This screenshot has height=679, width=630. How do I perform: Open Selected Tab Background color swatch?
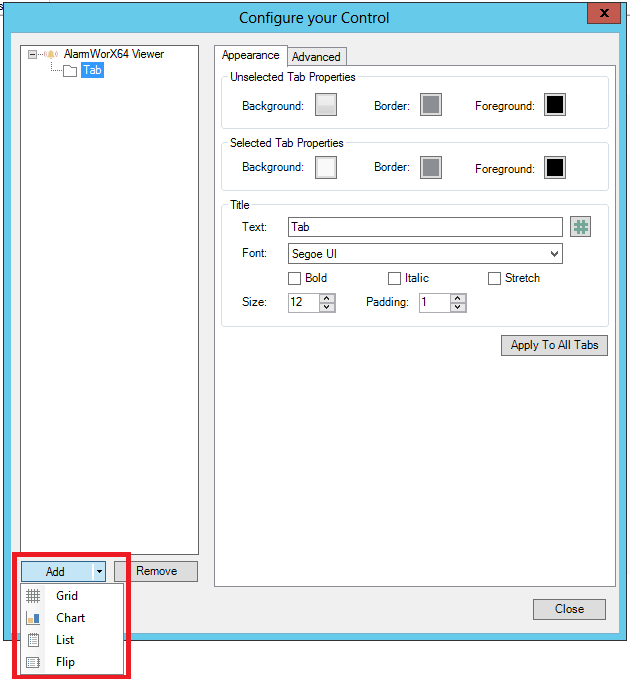click(x=326, y=168)
